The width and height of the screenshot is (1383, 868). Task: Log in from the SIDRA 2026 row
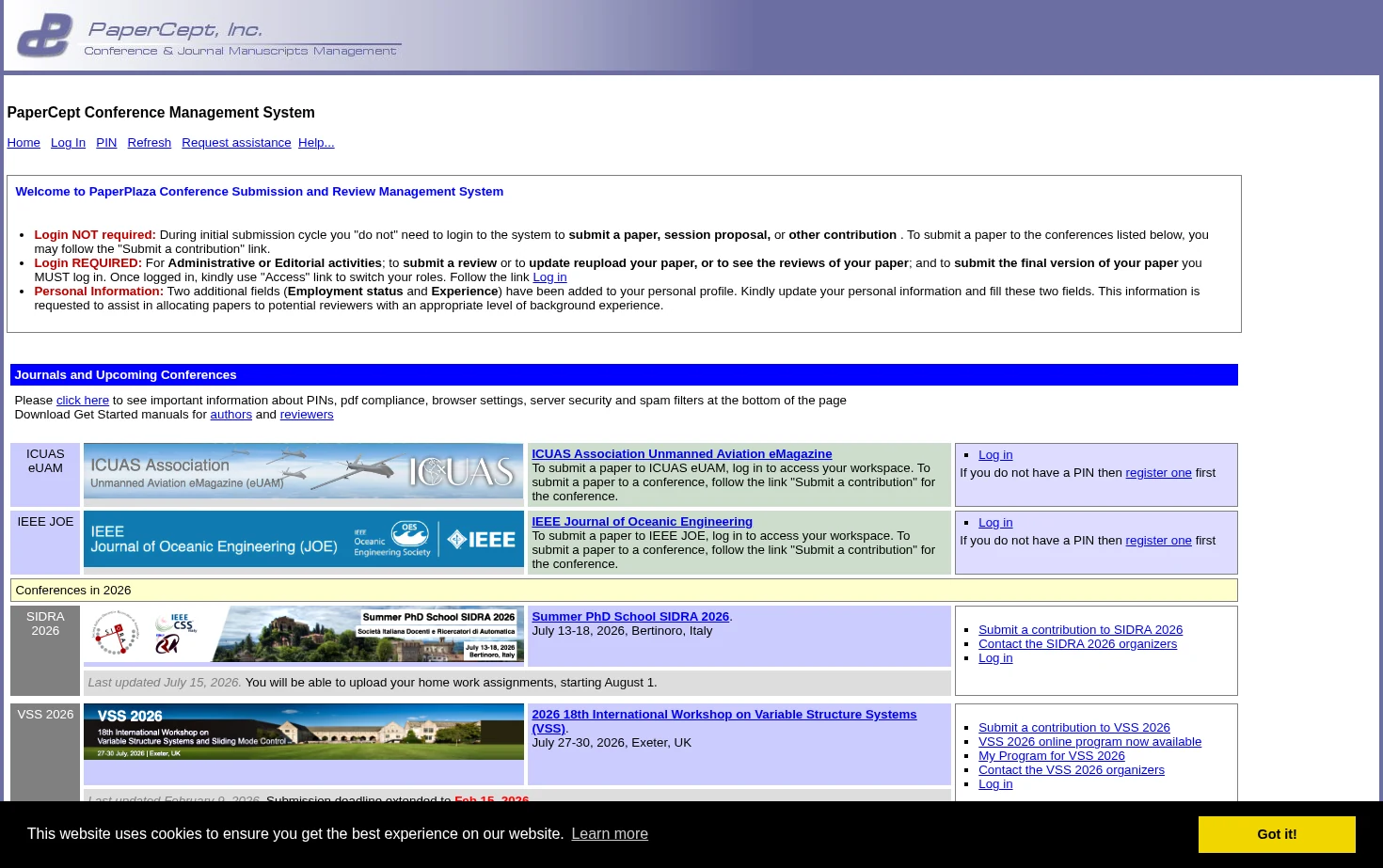click(995, 658)
